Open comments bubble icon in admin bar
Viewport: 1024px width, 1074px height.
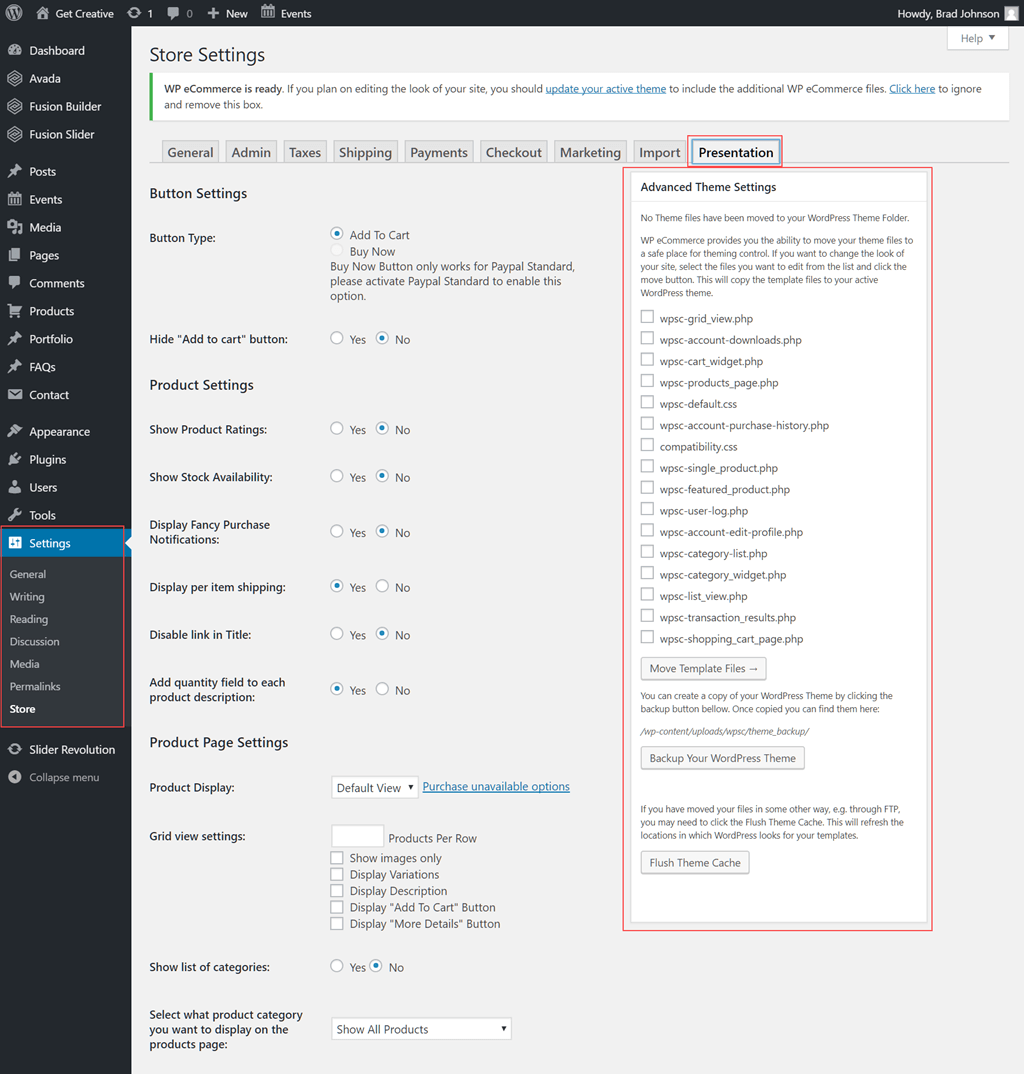(173, 13)
